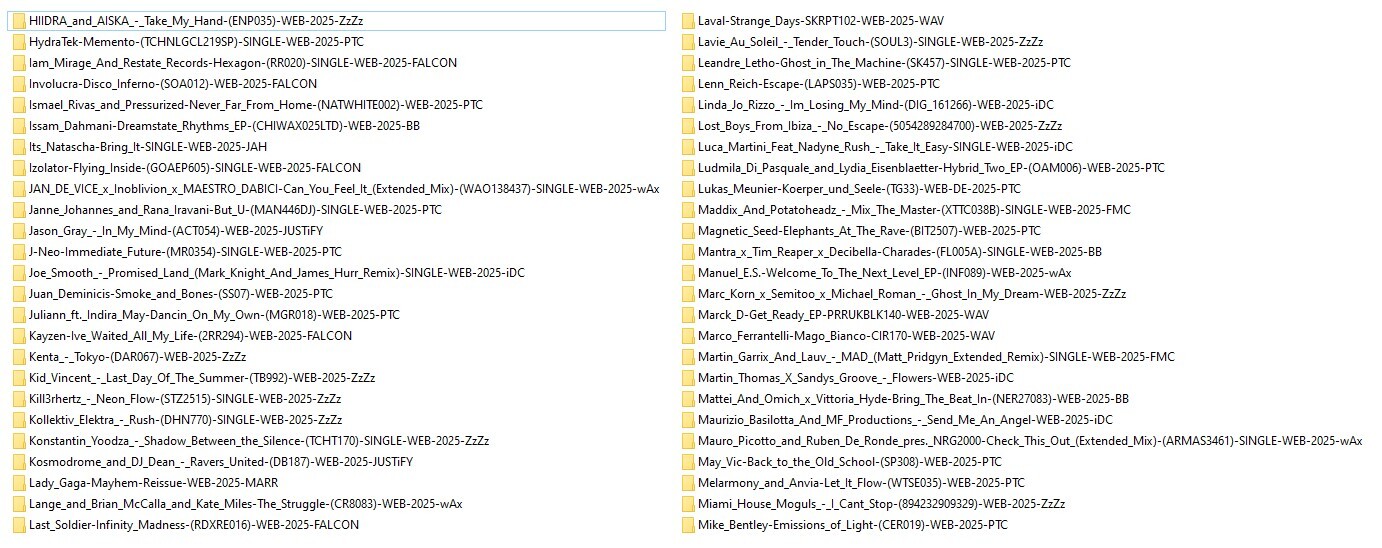
Task: Select Ismael_Rivas_and_Pressurized-Never_Far_From_Home folder name
Action: 256,105
